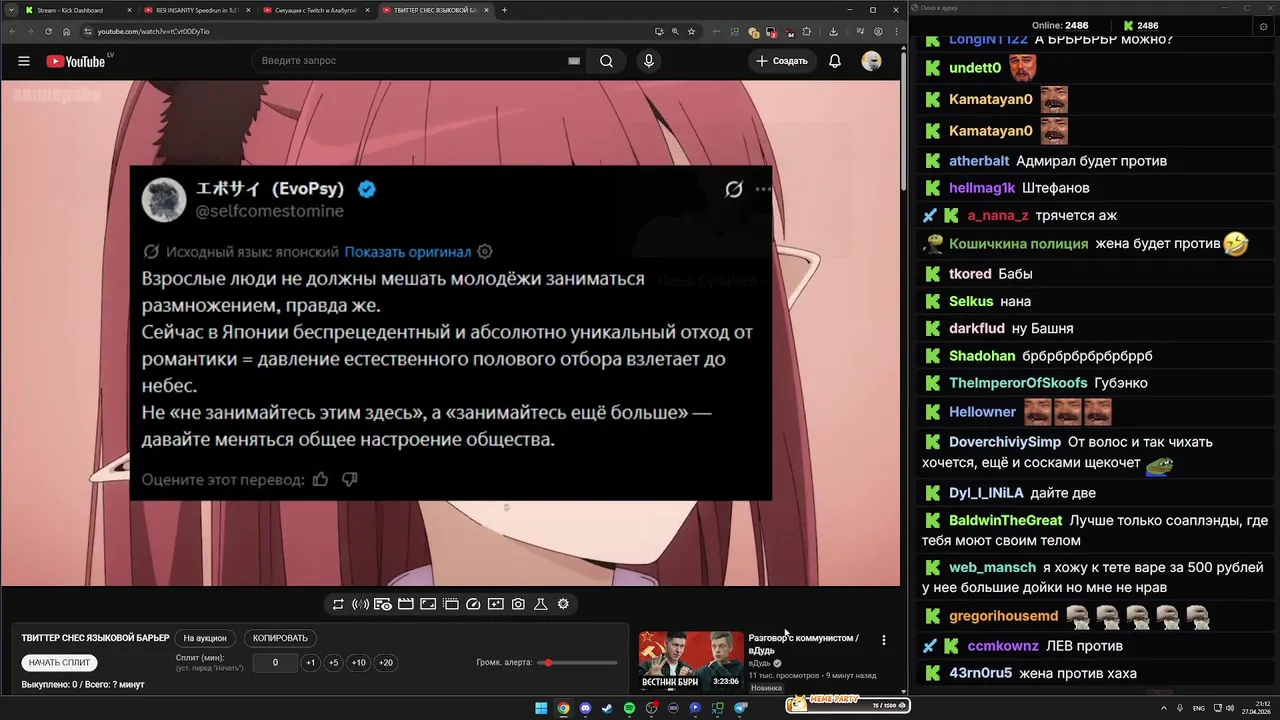1280x720 pixels.
Task: Click the sound waves icon in video toolbar
Action: coord(360,604)
